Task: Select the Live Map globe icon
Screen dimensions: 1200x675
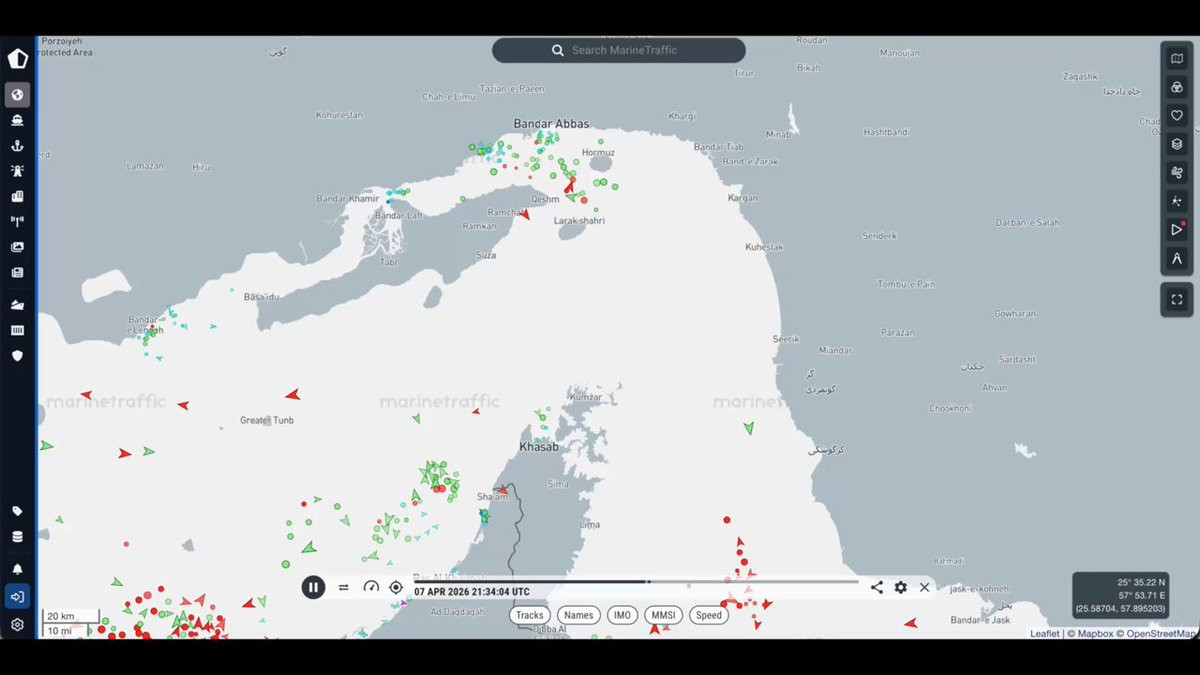Action: [17, 95]
